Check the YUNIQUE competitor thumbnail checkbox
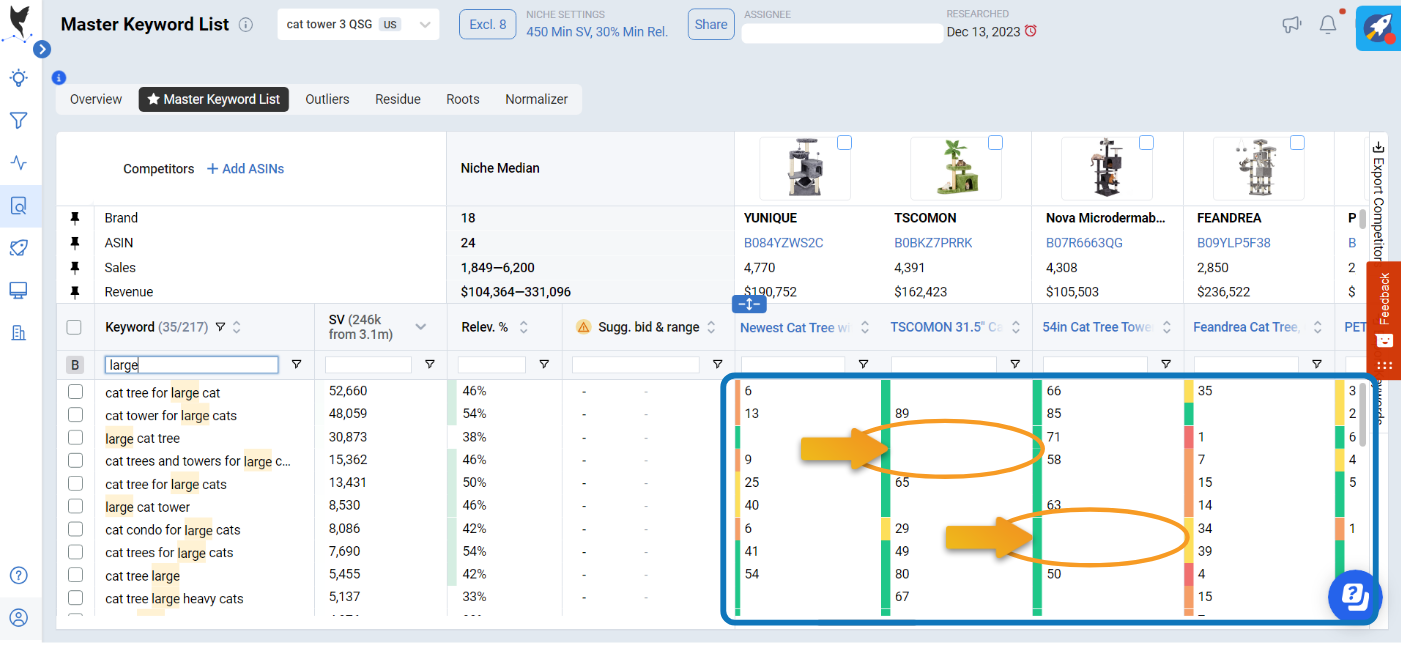 point(844,142)
